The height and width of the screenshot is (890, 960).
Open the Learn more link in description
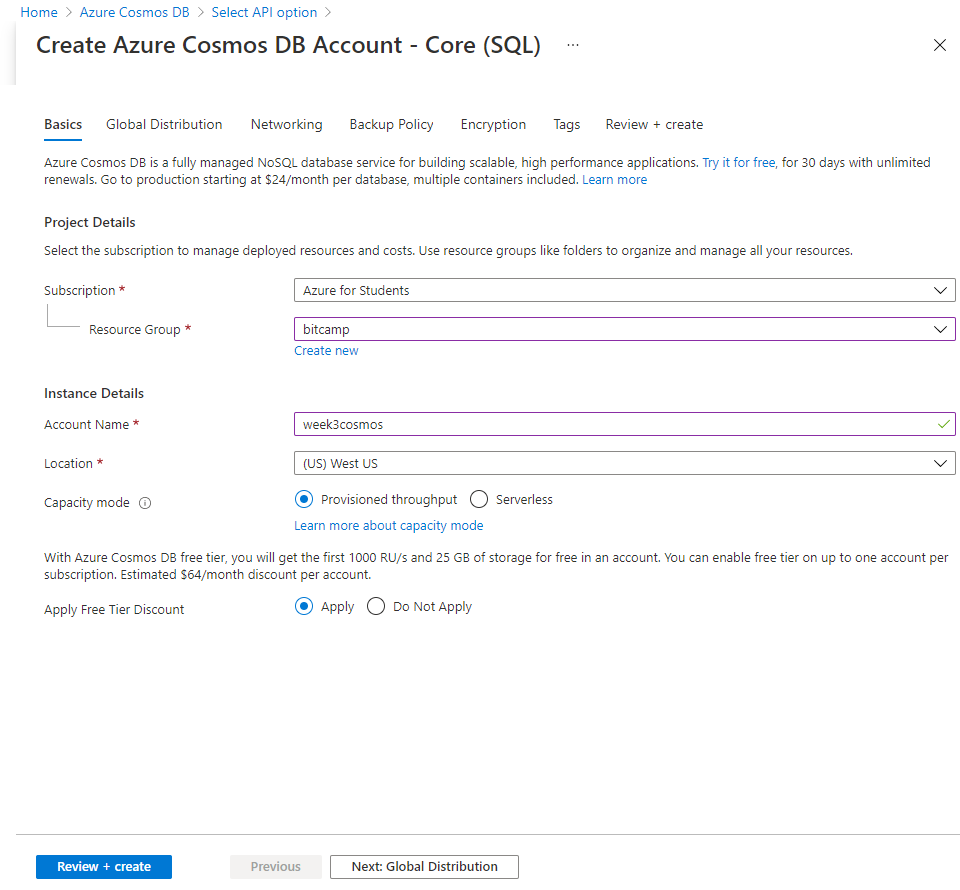coord(614,180)
